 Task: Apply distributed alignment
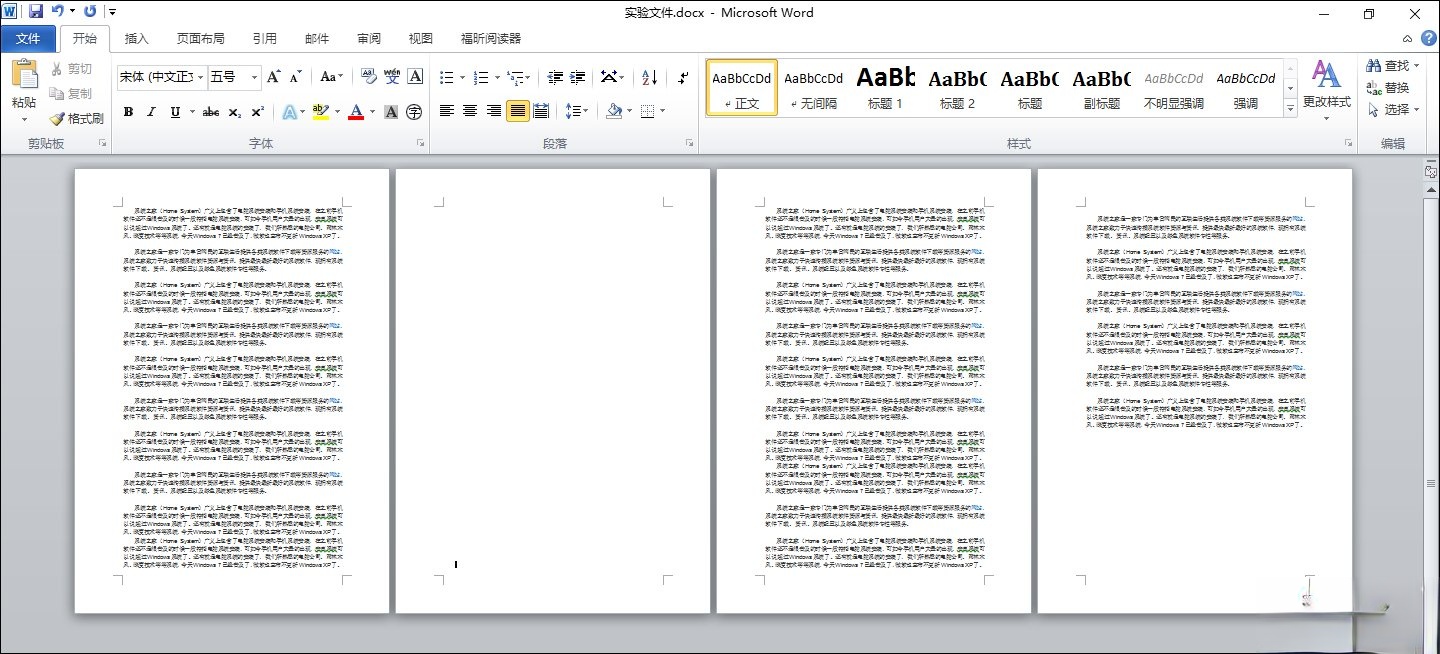(541, 111)
